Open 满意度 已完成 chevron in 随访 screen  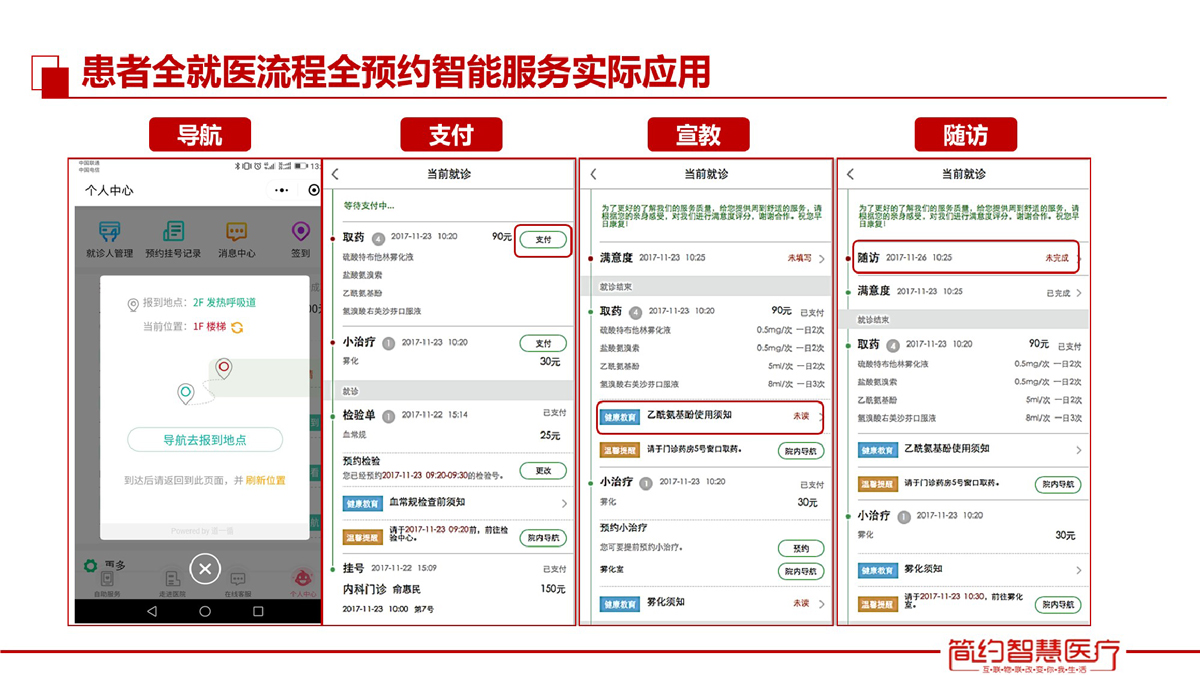point(1079,293)
